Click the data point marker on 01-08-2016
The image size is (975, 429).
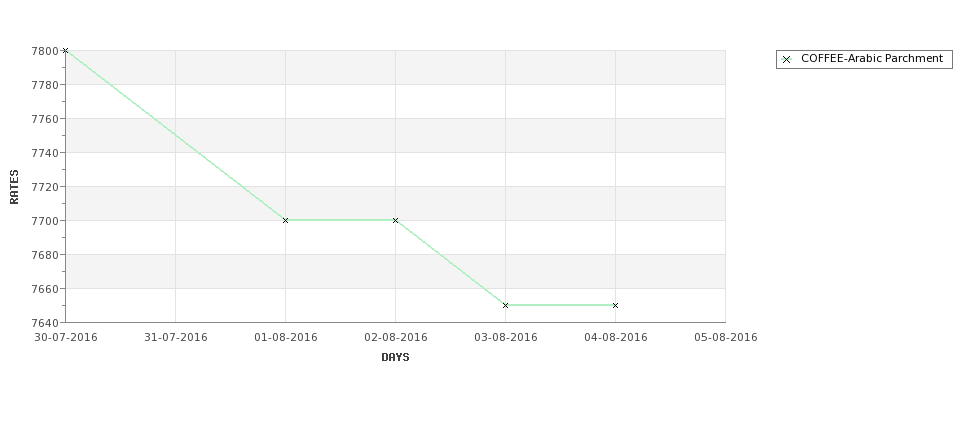285,220
